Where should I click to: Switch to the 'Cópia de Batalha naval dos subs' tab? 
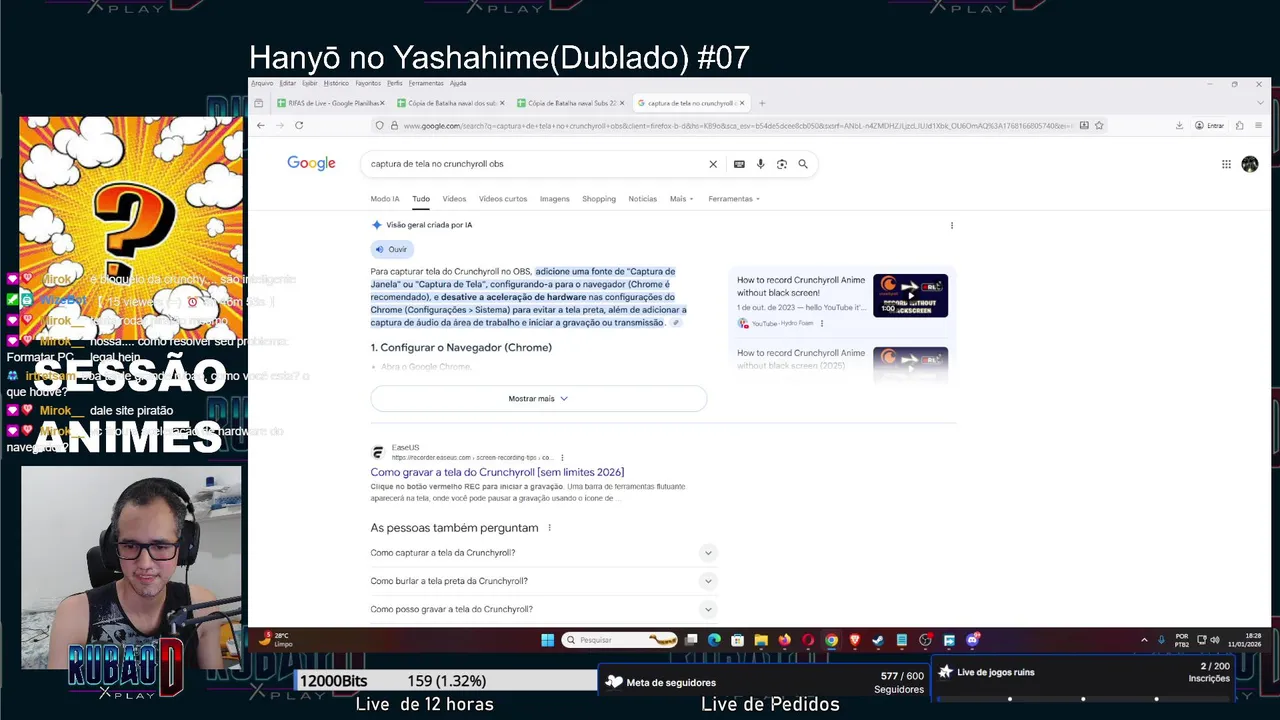click(x=449, y=103)
